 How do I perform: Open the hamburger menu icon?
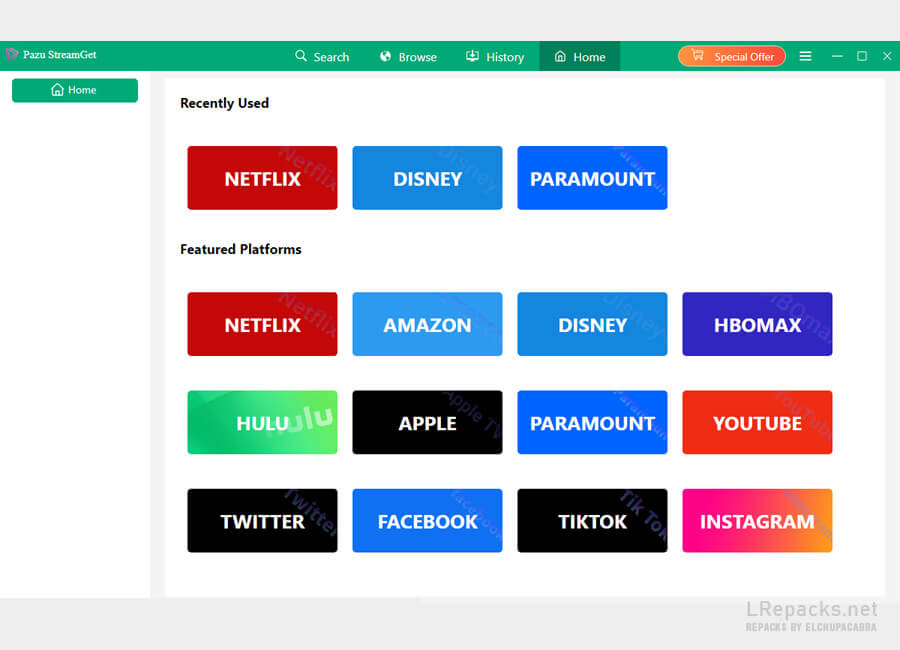(x=805, y=56)
